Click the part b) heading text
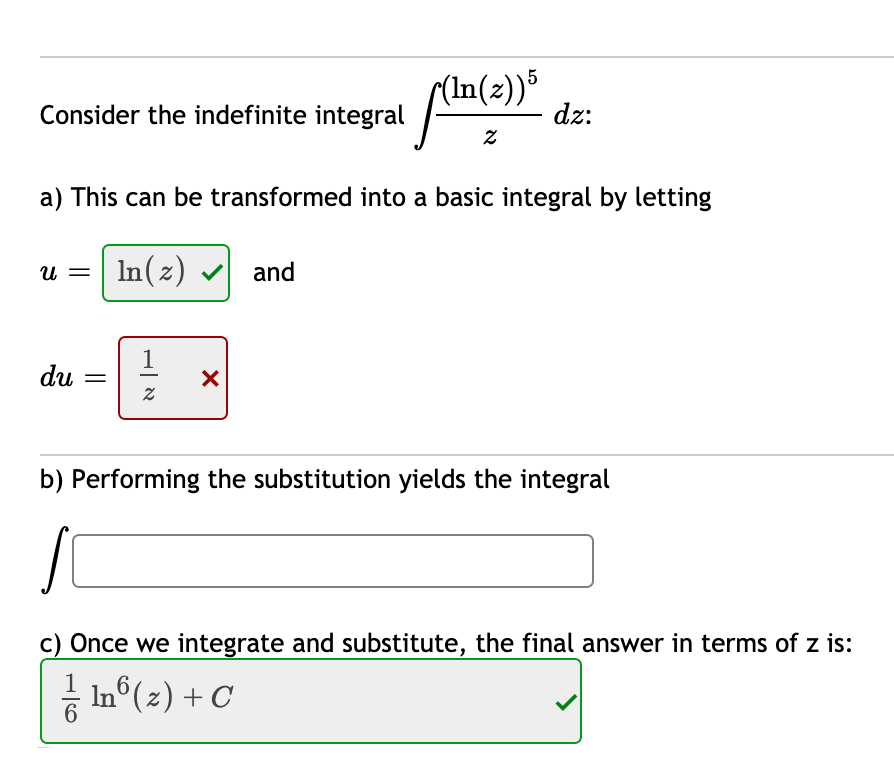The height and width of the screenshot is (780, 894). coord(322,479)
